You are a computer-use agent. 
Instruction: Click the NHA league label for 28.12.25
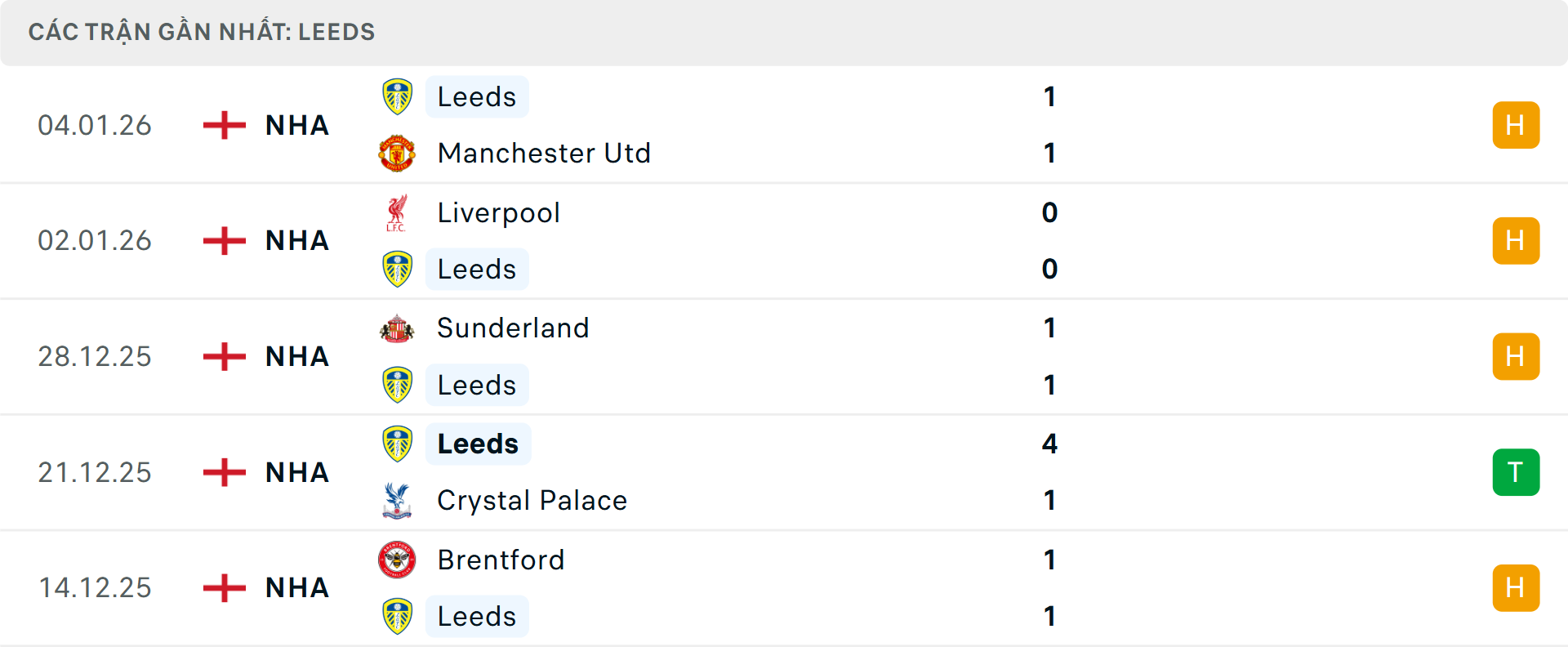click(x=297, y=357)
